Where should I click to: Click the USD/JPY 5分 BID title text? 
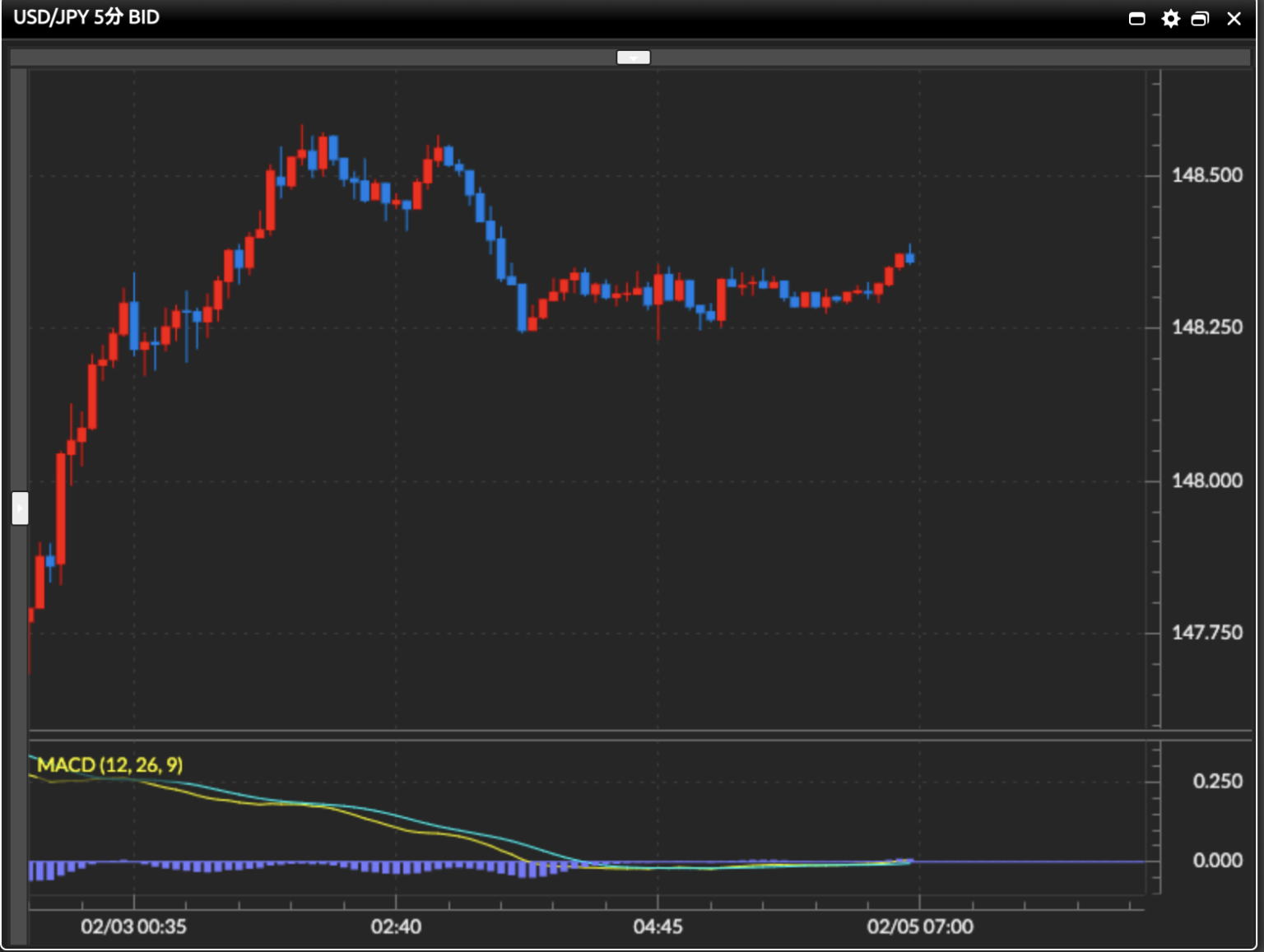click(x=86, y=17)
